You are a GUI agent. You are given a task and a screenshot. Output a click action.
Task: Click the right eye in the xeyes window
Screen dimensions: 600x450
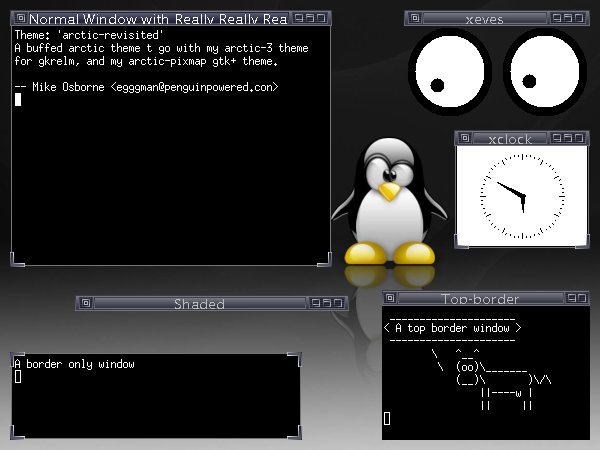[x=545, y=72]
